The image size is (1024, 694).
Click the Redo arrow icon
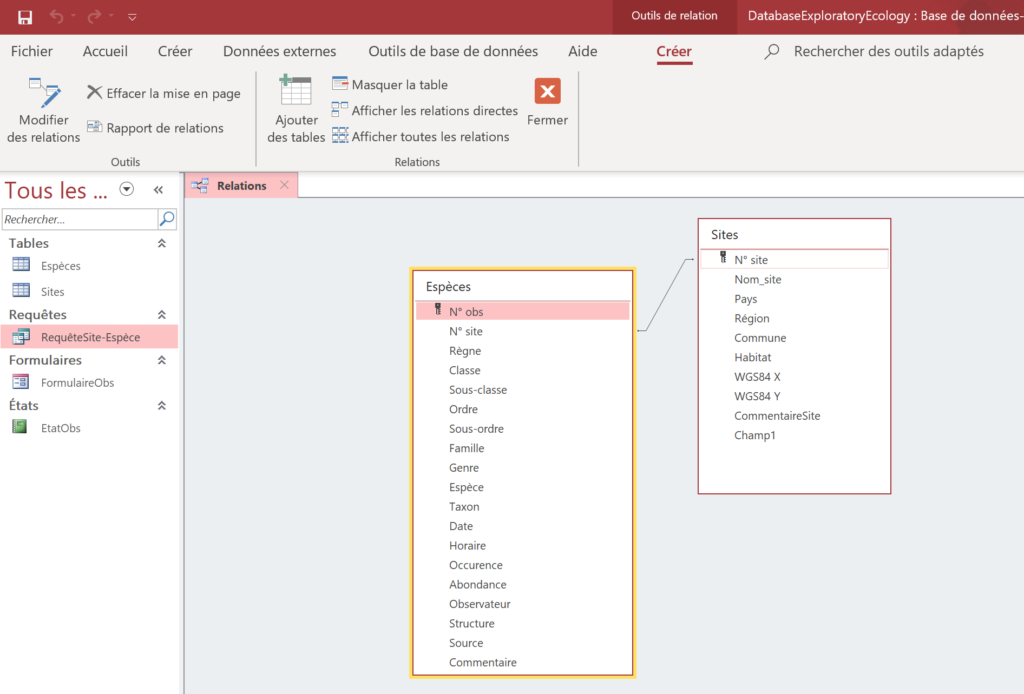[94, 16]
